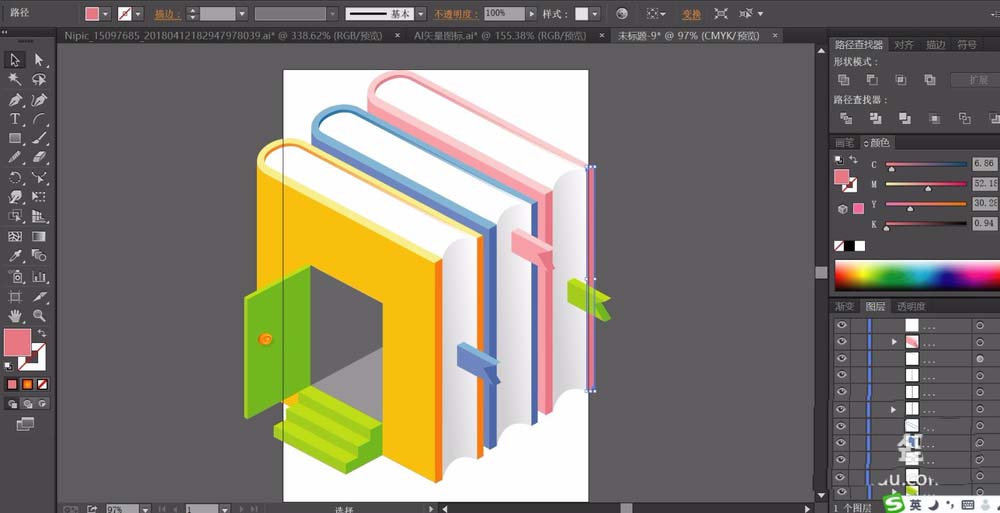Open the variable width profile dropdown
This screenshot has height=513, width=1000.
[332, 13]
